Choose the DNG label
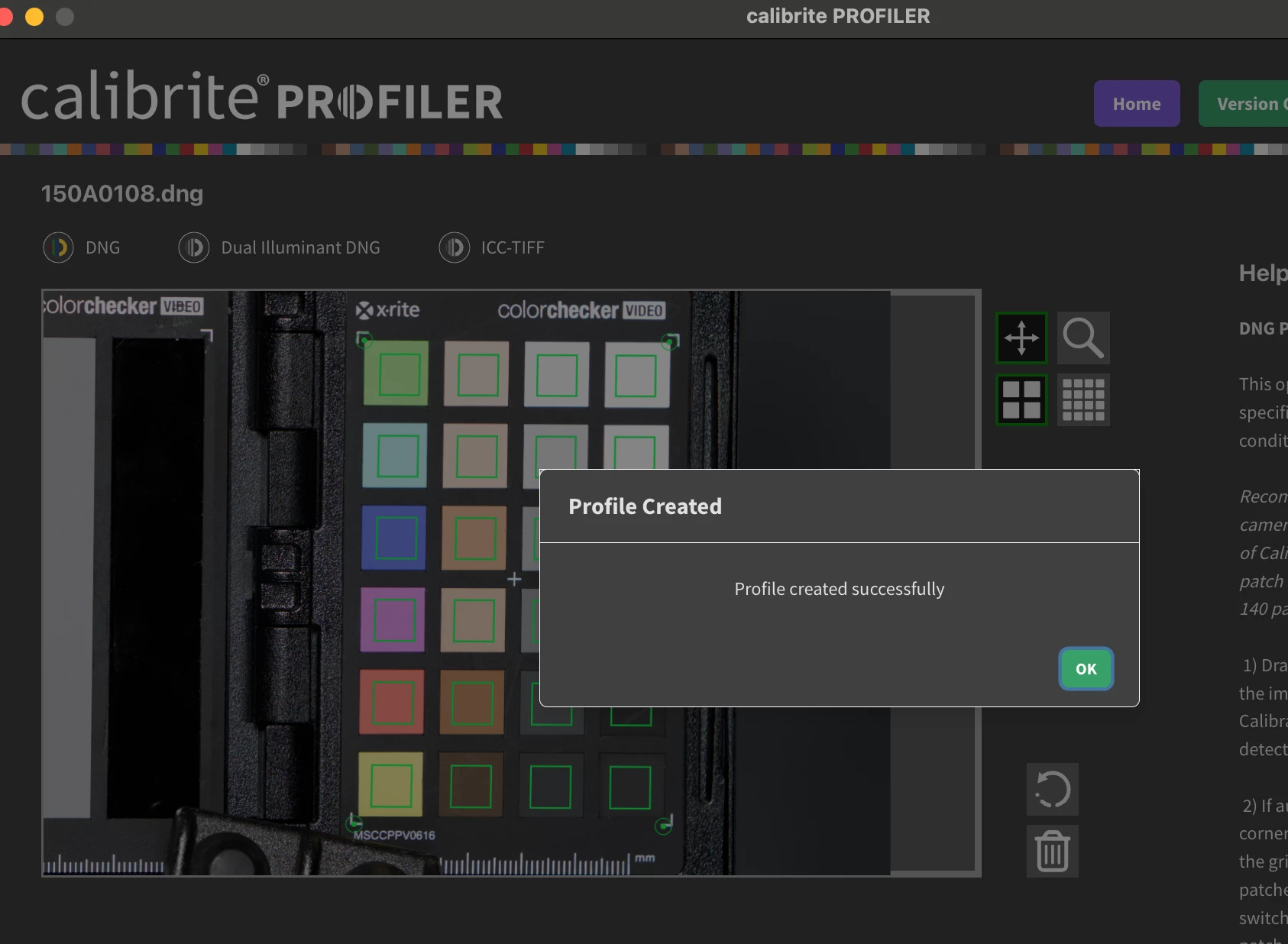 coord(102,247)
